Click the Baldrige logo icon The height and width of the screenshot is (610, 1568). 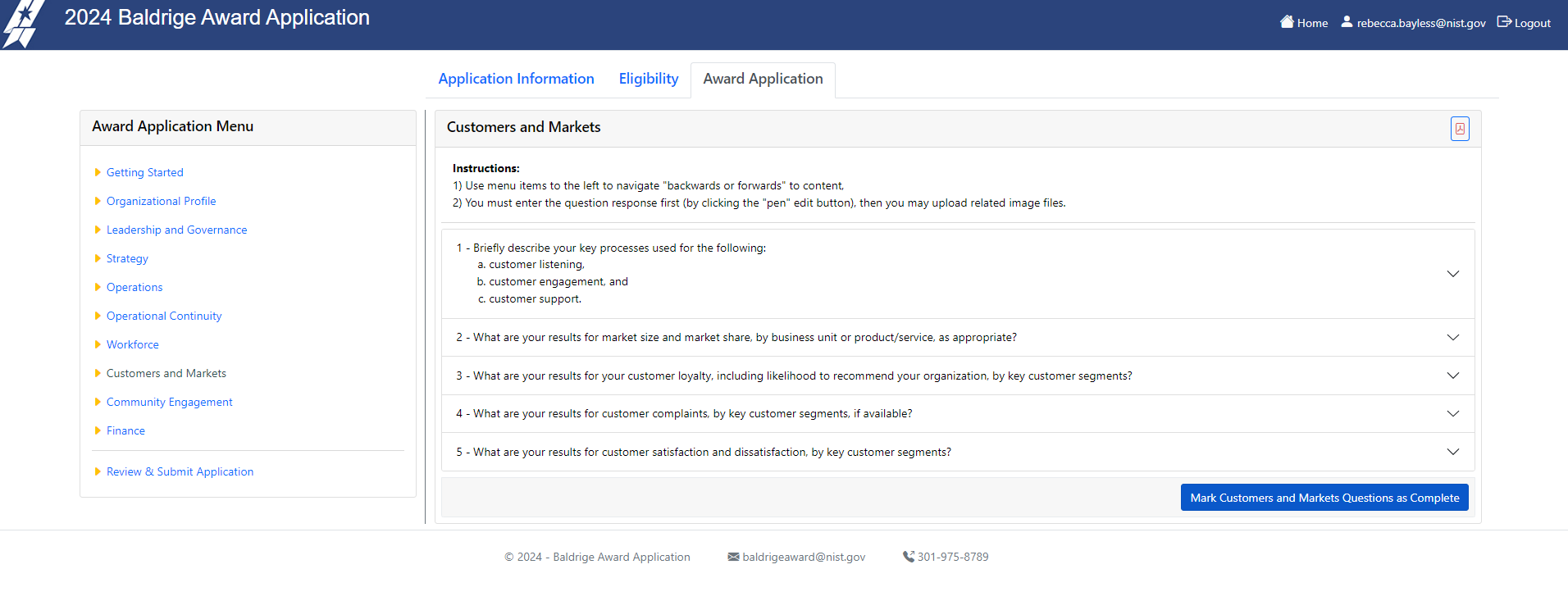pyautogui.click(x=23, y=24)
